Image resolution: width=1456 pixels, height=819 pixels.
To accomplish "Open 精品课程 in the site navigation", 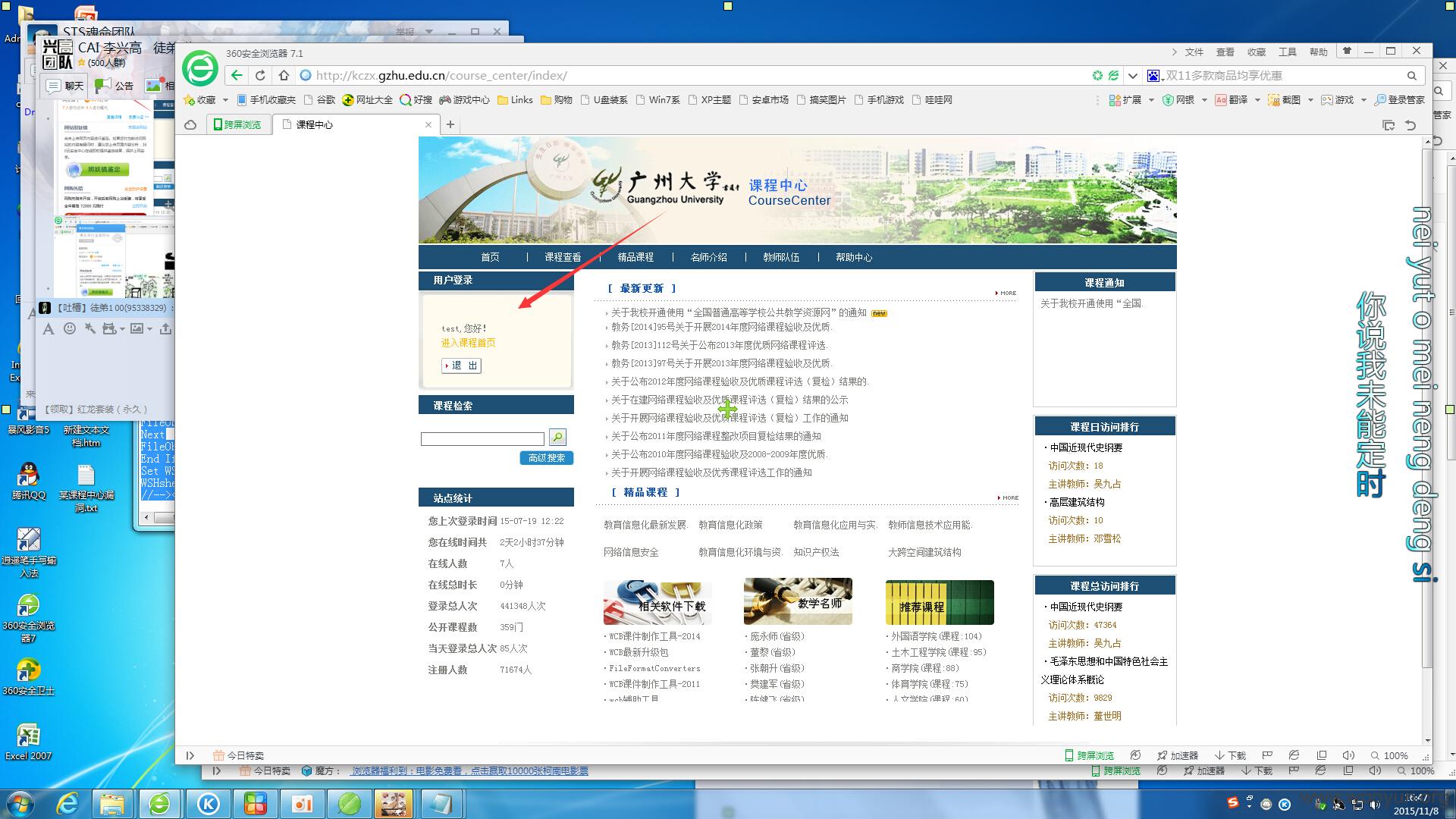I will point(635,257).
